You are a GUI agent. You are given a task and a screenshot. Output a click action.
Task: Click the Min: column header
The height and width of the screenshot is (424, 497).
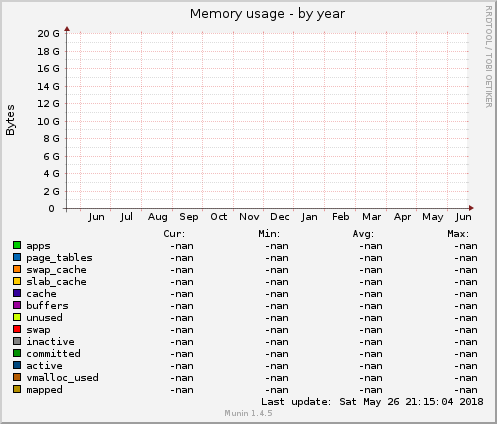(x=269, y=234)
